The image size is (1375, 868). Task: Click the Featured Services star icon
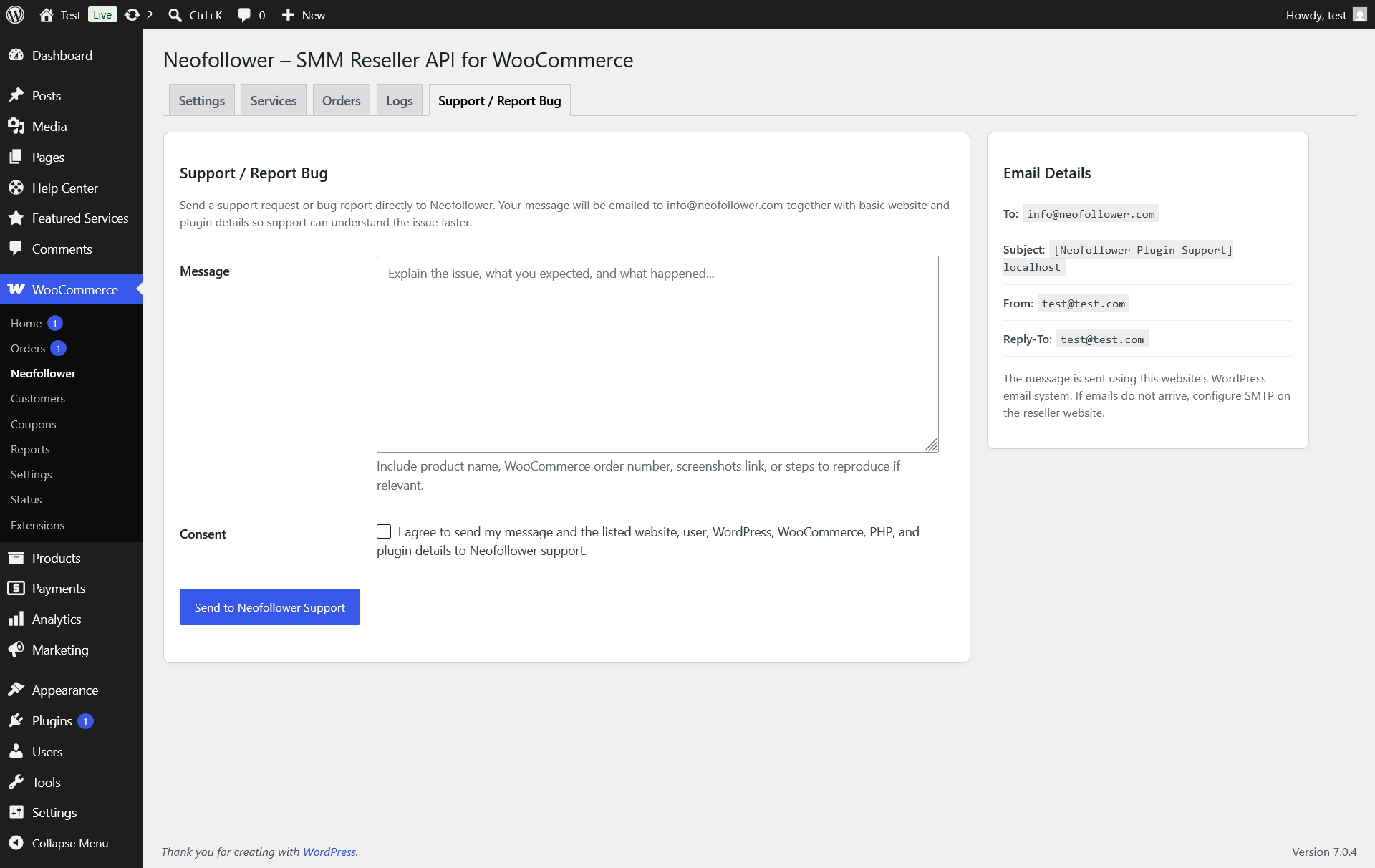click(x=16, y=218)
